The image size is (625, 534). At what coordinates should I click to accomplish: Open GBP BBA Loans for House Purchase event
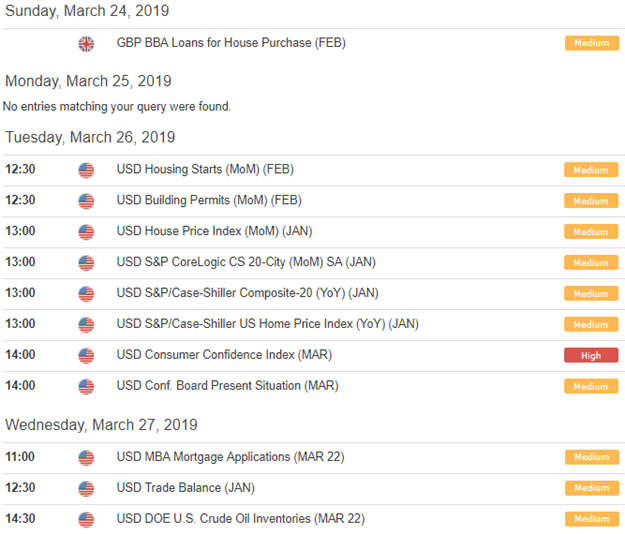(231, 43)
